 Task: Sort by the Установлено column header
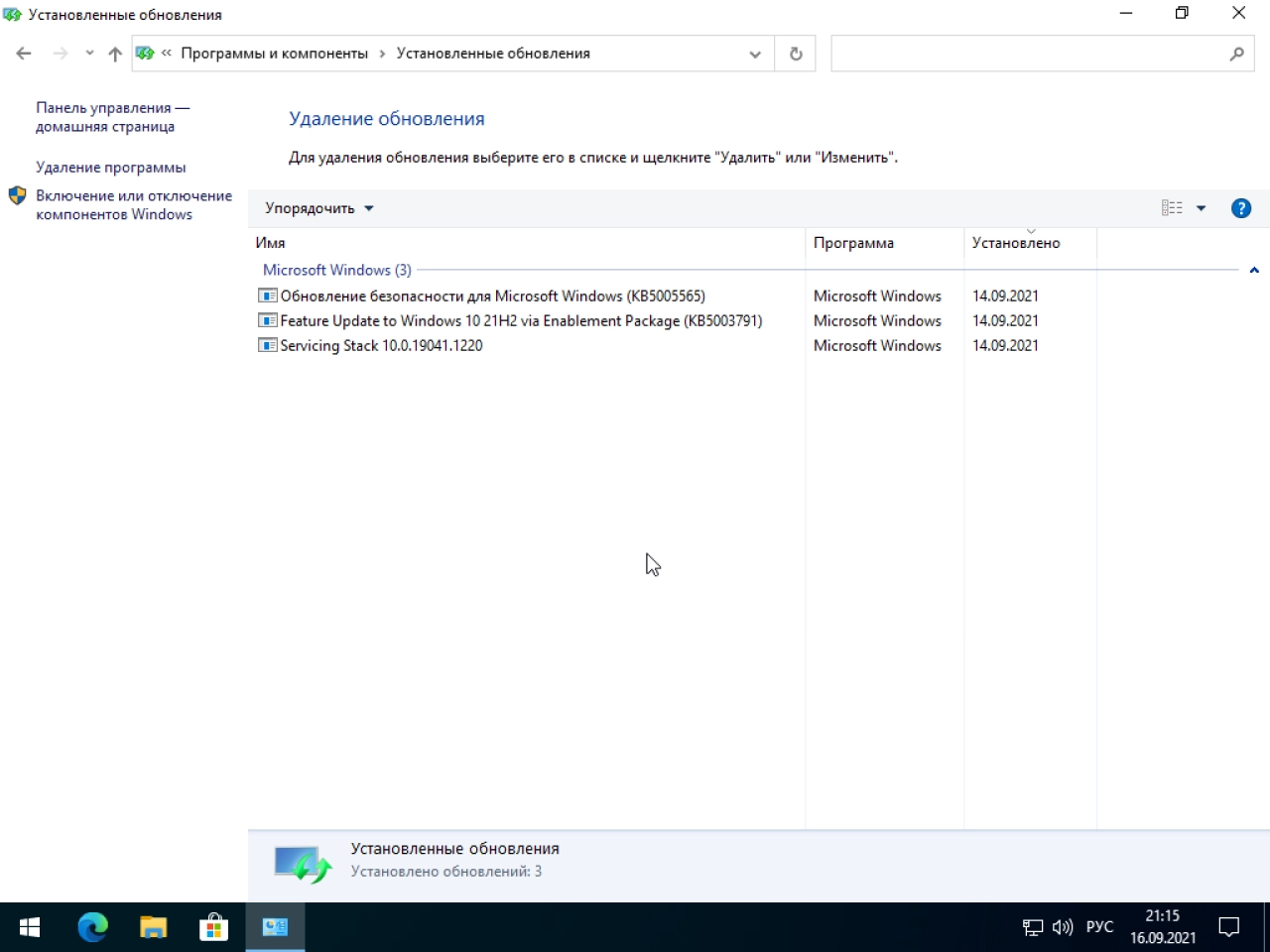tap(1030, 243)
